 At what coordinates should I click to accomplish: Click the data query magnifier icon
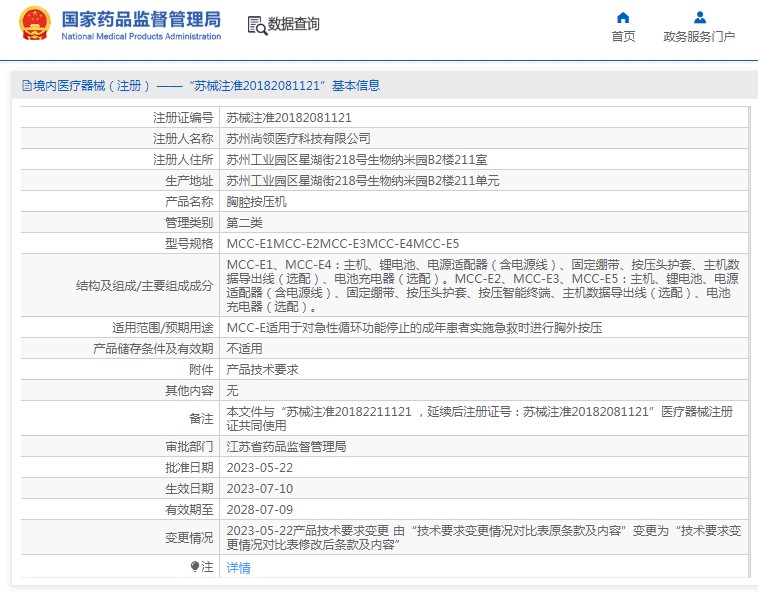(x=256, y=26)
